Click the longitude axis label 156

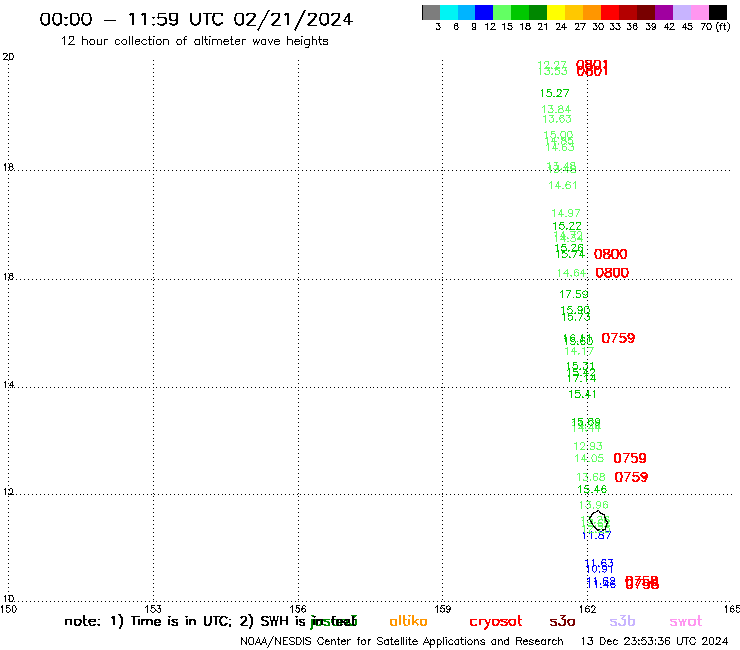click(x=298, y=609)
